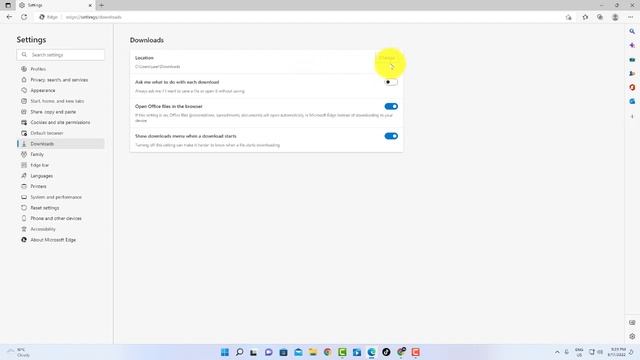The width and height of the screenshot is (640, 360).
Task: Open Google Chrome on taskbar
Action: point(327,352)
